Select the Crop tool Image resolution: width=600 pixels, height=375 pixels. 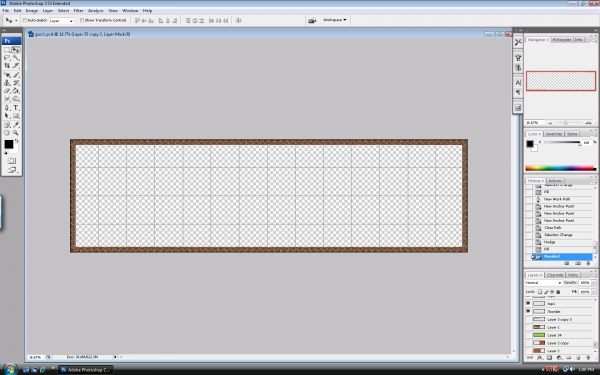(x=7, y=66)
